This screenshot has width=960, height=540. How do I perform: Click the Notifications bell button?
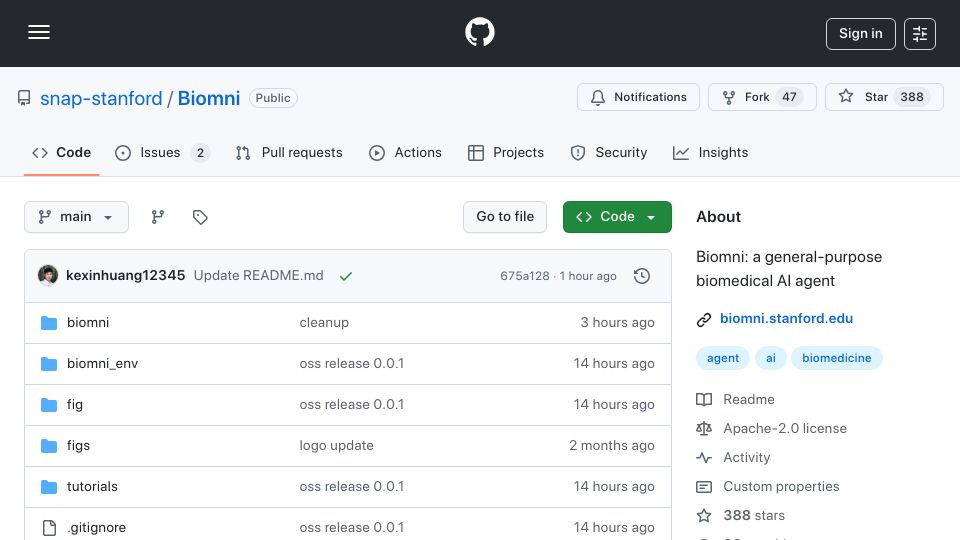pos(638,97)
